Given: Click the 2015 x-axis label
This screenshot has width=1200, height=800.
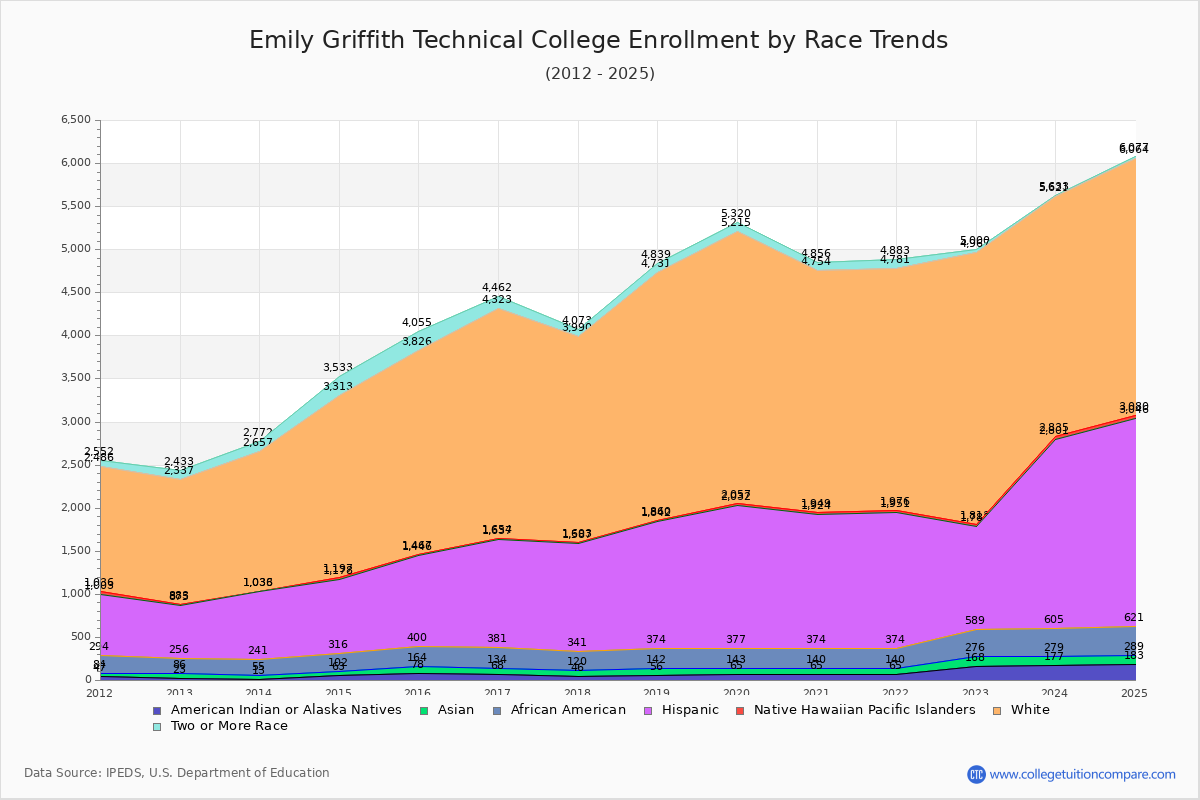Looking at the screenshot, I should point(339,692).
